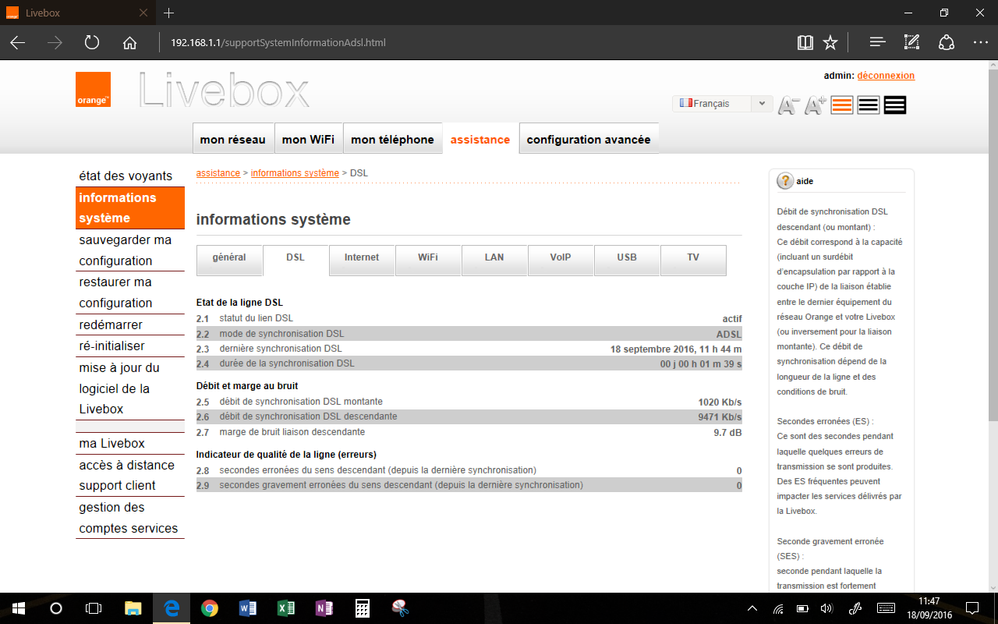
Task: Add page to favorites star icon
Action: (830, 43)
